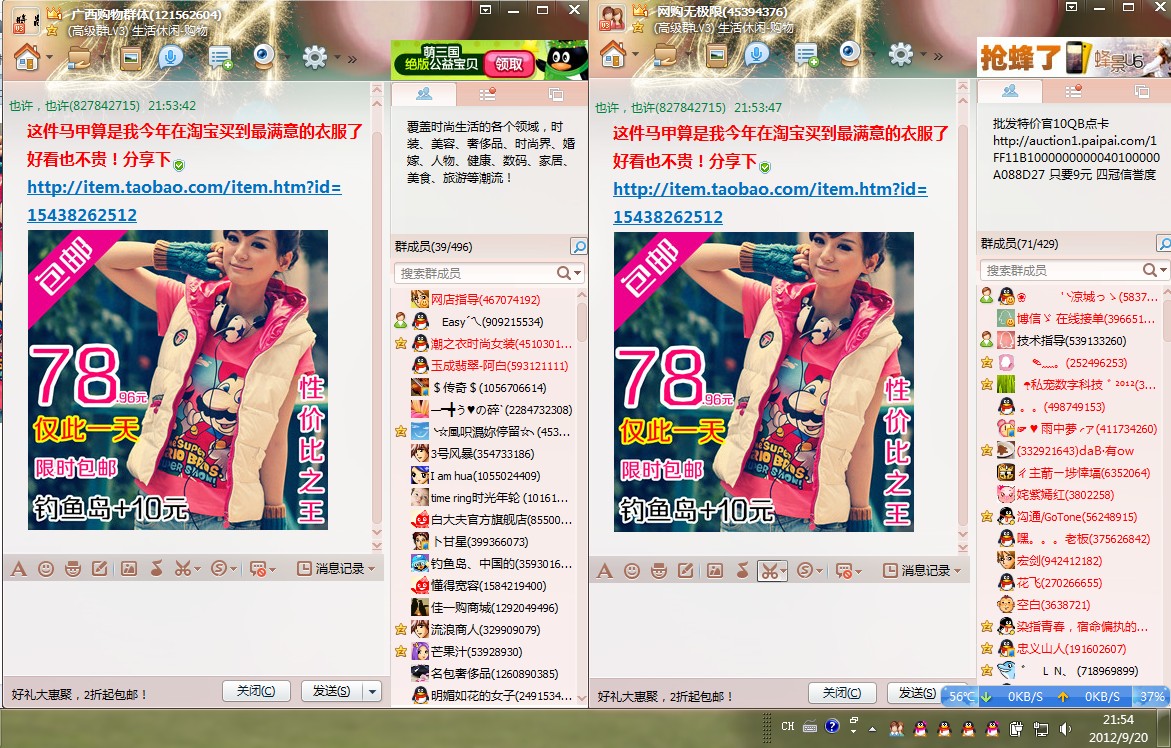
Task: Open the Taobao item link in chat
Action: [x=178, y=186]
